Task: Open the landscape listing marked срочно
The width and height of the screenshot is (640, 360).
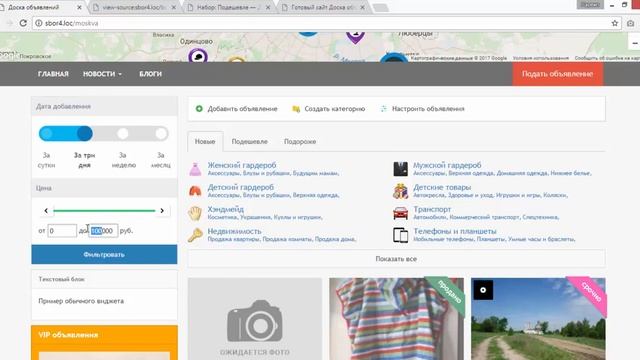Action: pos(538,319)
